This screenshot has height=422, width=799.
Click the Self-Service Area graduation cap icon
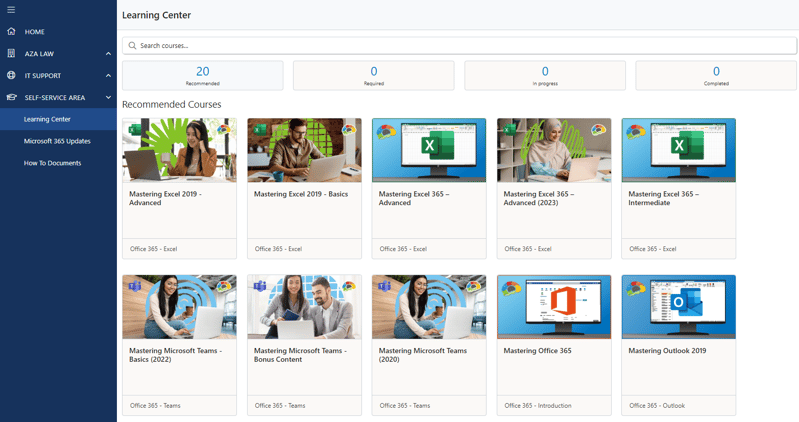point(11,97)
